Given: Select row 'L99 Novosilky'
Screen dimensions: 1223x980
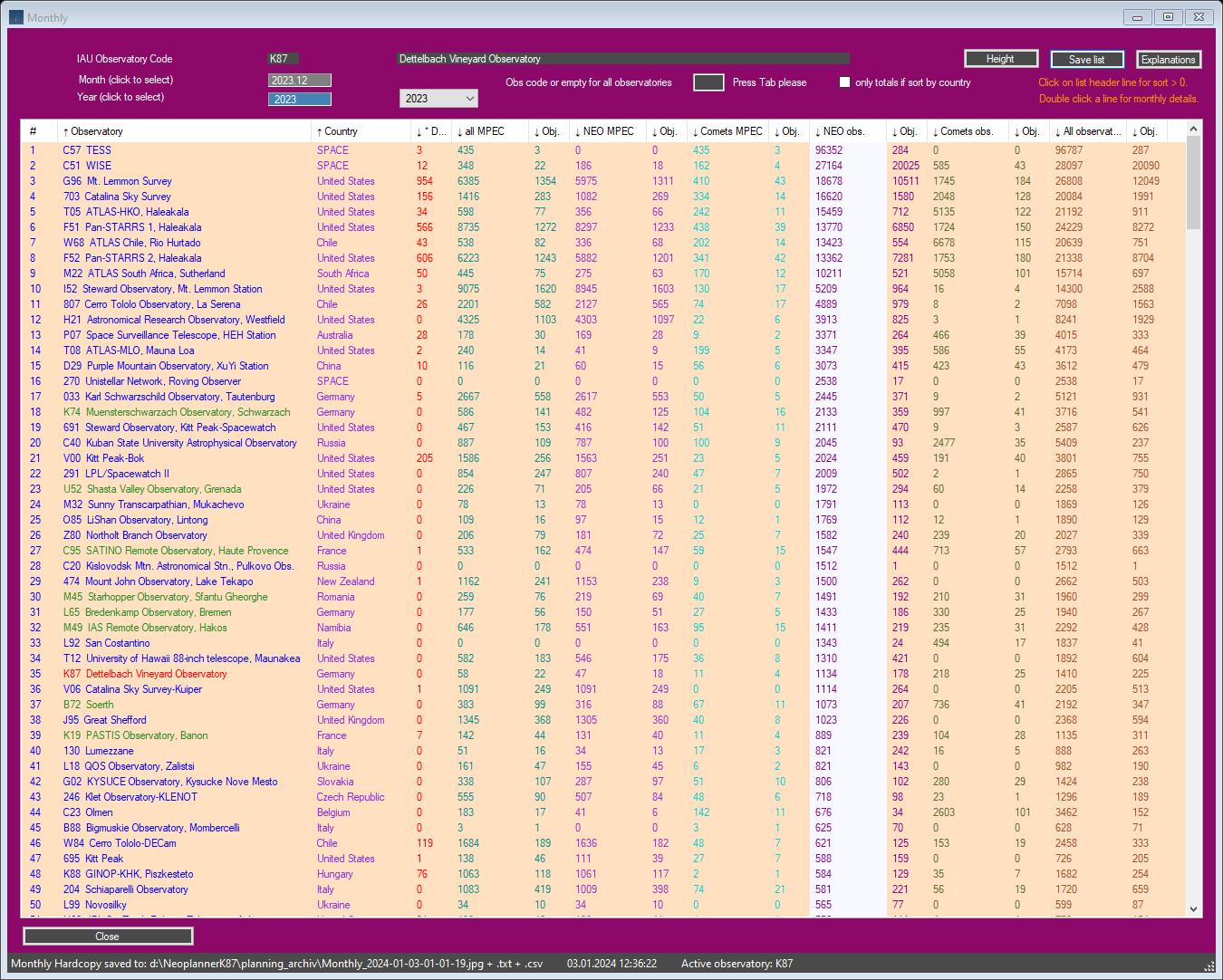Looking at the screenshot, I should click(x=602, y=905).
